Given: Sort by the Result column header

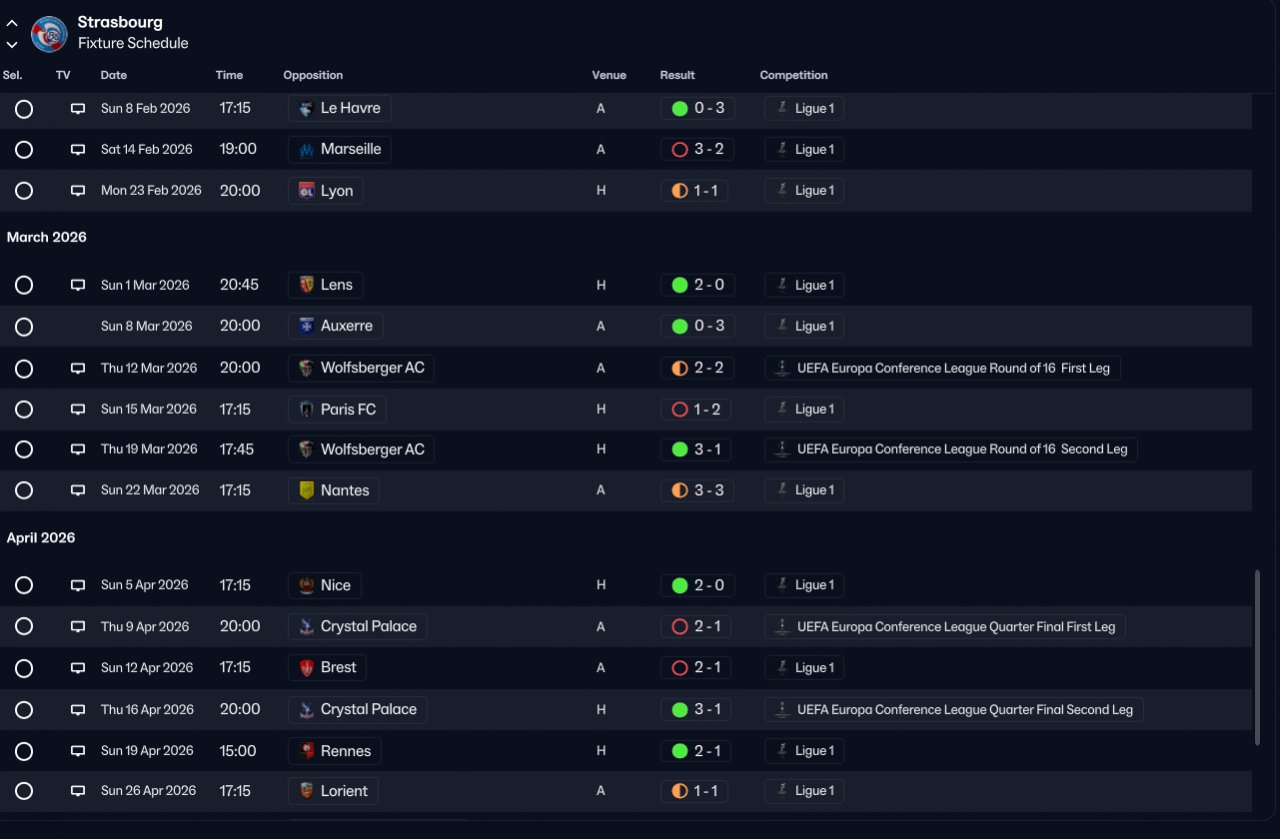Looking at the screenshot, I should tap(677, 75).
